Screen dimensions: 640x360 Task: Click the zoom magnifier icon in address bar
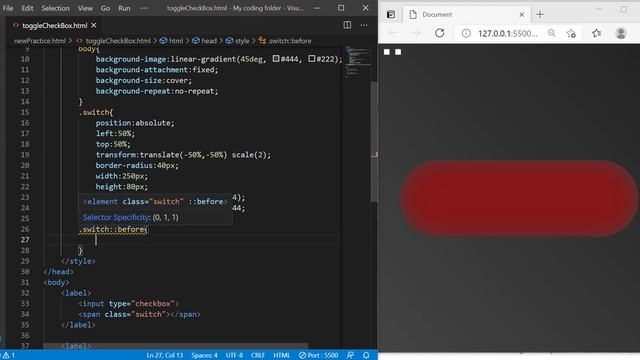coord(551,33)
